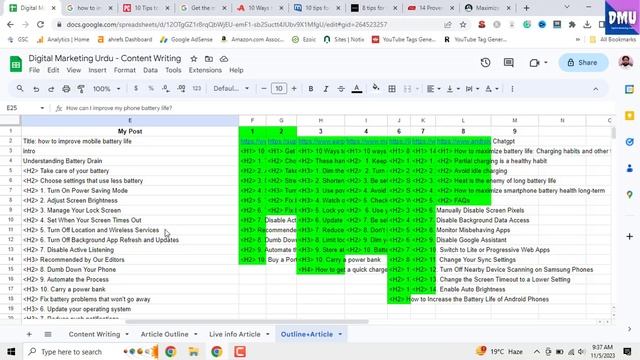Open Contacts side panel icon
This screenshot has width=640, height=360.
[629, 168]
